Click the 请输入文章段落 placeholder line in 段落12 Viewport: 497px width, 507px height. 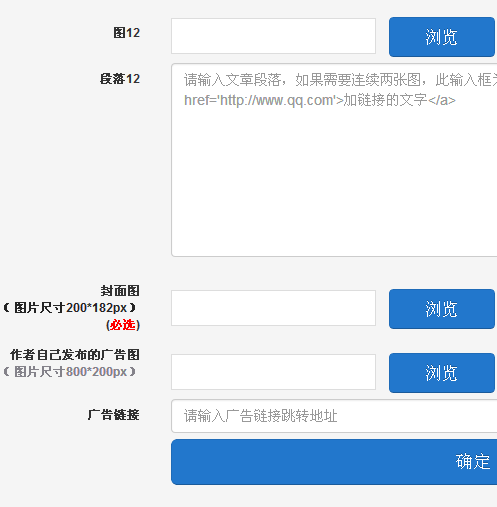[340, 80]
